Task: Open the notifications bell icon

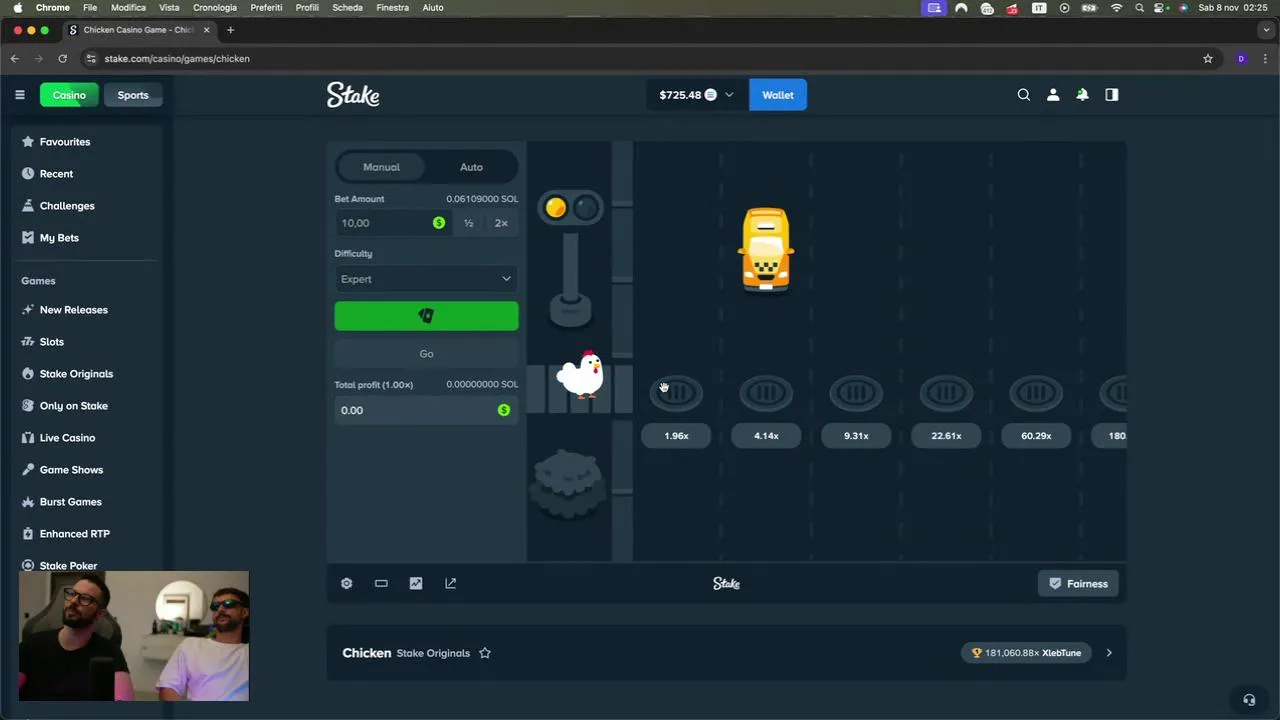Action: click(x=1082, y=95)
